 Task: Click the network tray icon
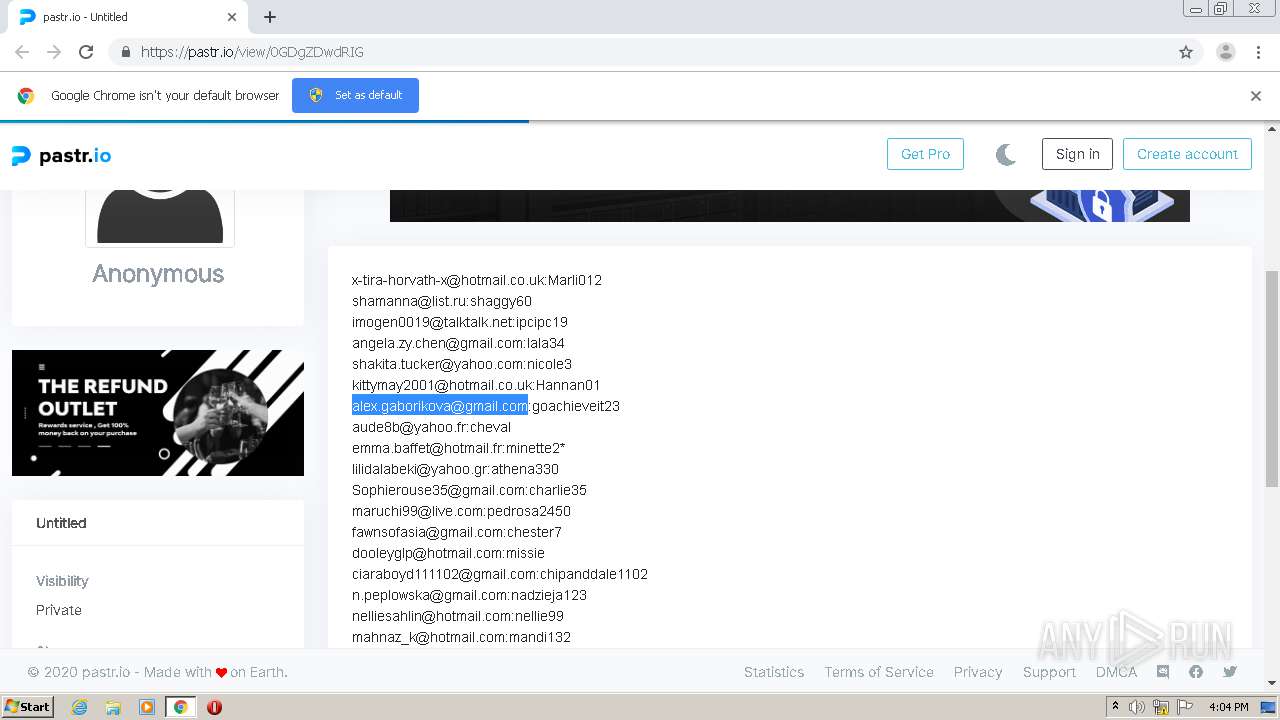pos(1161,707)
